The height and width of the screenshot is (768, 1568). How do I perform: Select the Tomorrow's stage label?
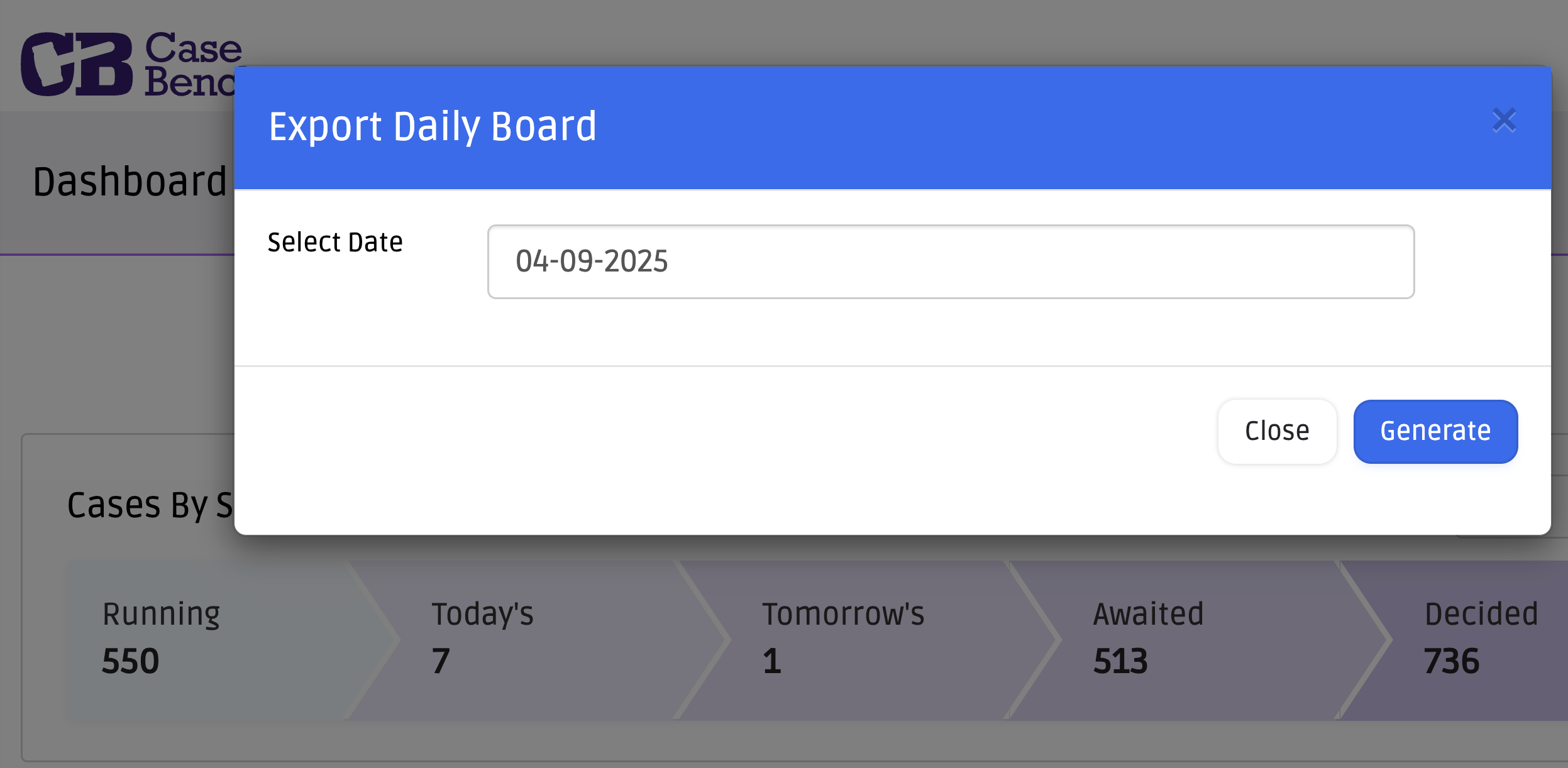843,613
